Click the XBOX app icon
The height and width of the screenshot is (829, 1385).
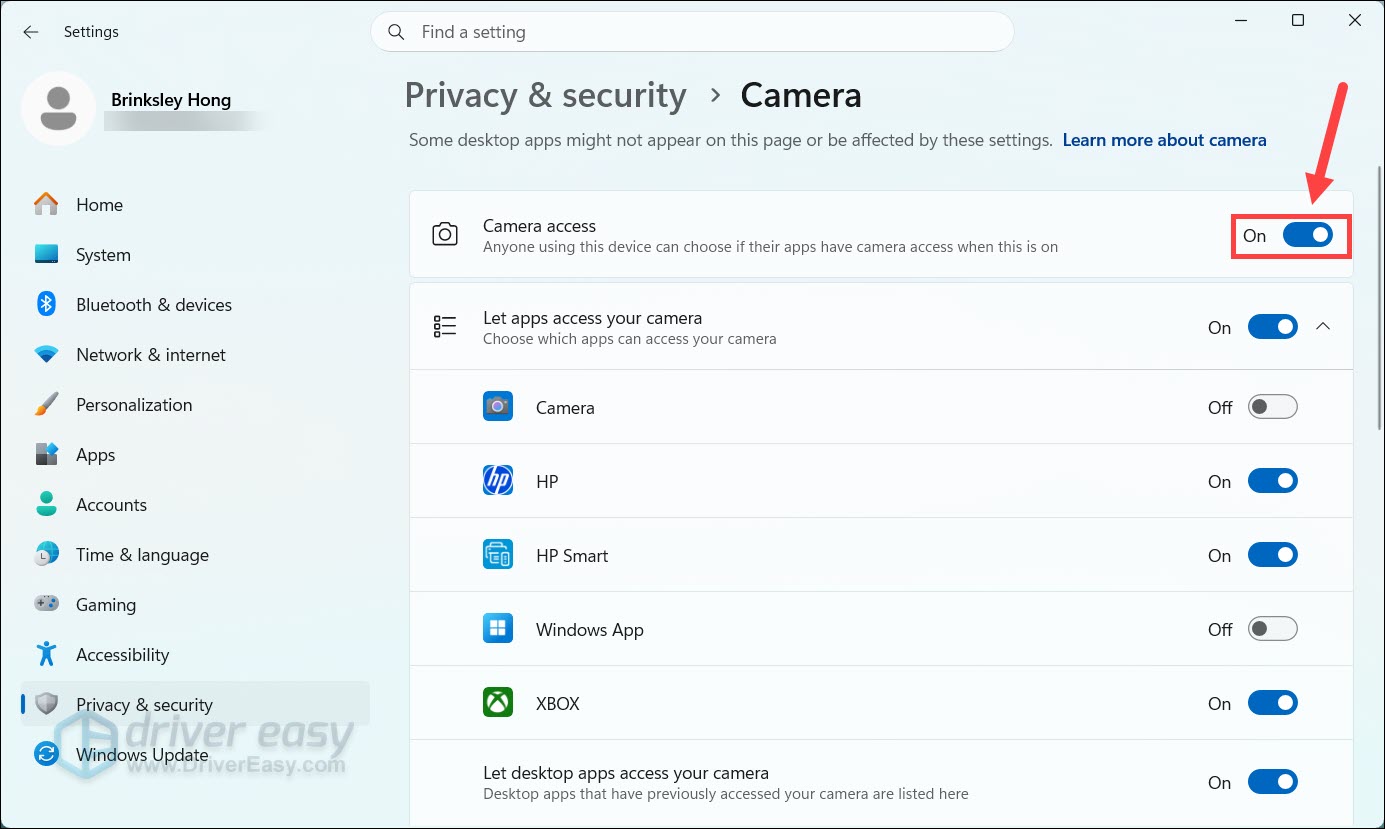coord(498,703)
